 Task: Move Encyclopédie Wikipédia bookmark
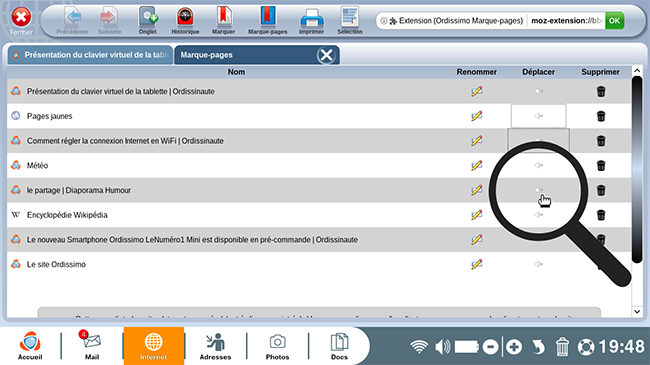538,215
